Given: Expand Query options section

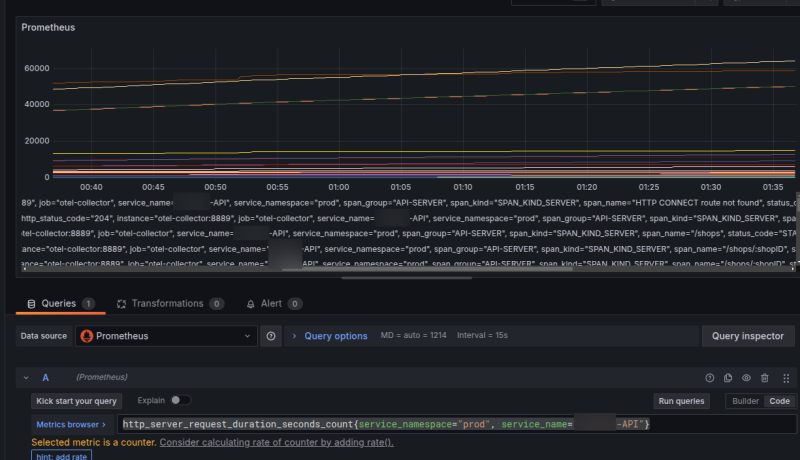Looking at the screenshot, I should point(335,336).
